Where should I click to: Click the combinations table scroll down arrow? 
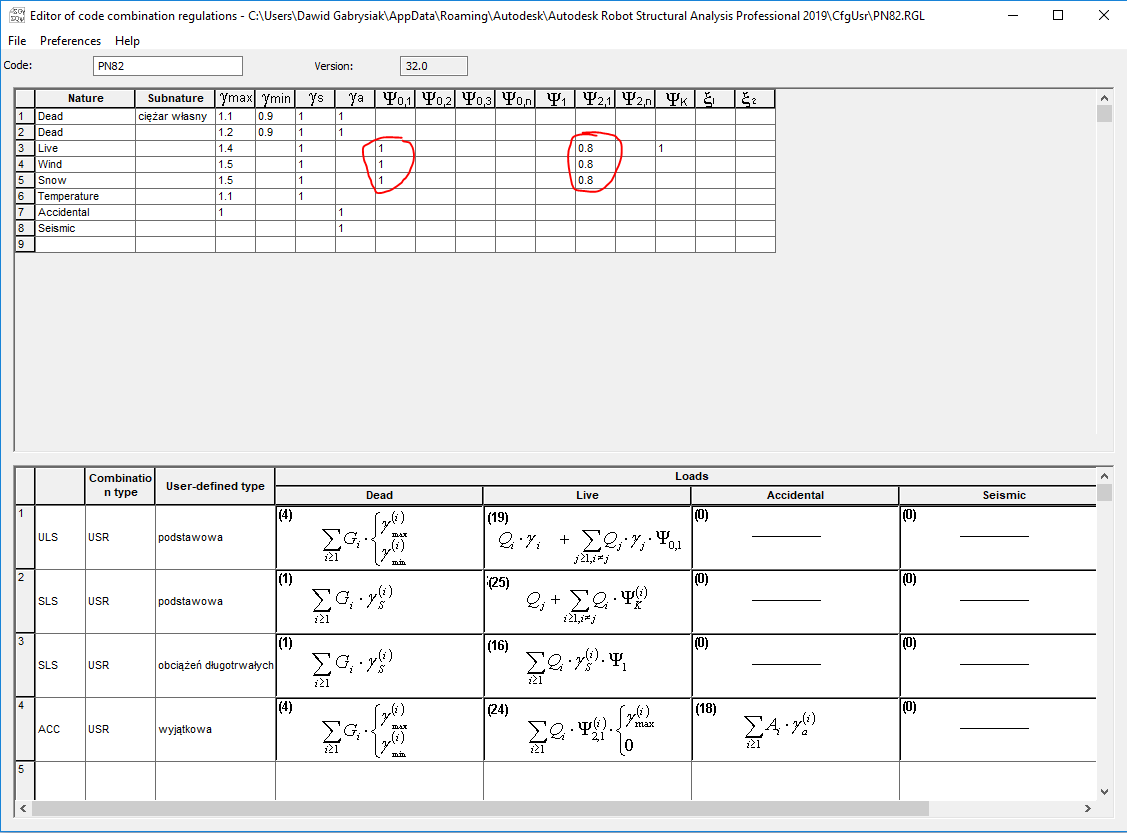click(1105, 792)
